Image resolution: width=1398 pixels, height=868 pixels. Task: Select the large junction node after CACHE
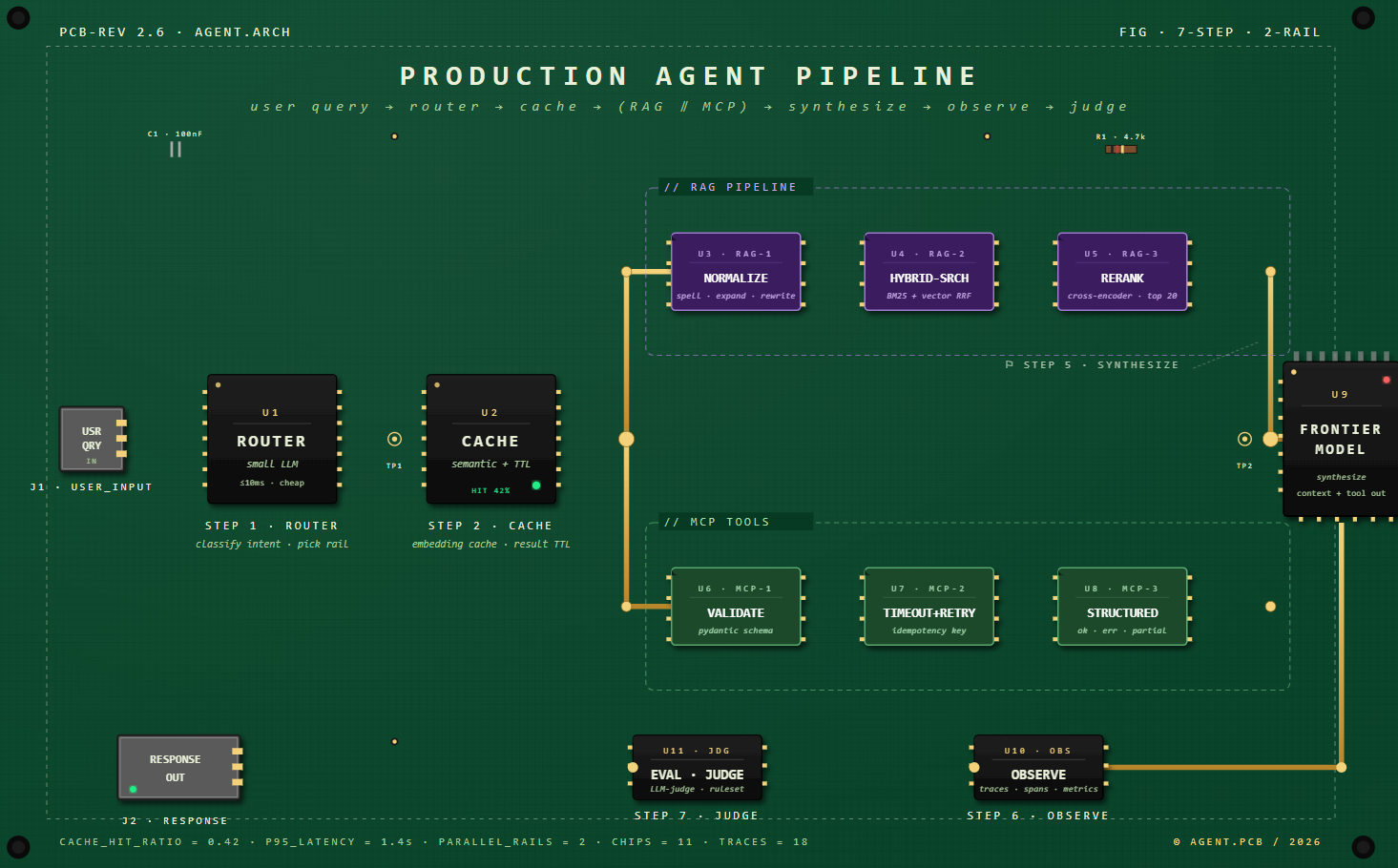coord(626,439)
